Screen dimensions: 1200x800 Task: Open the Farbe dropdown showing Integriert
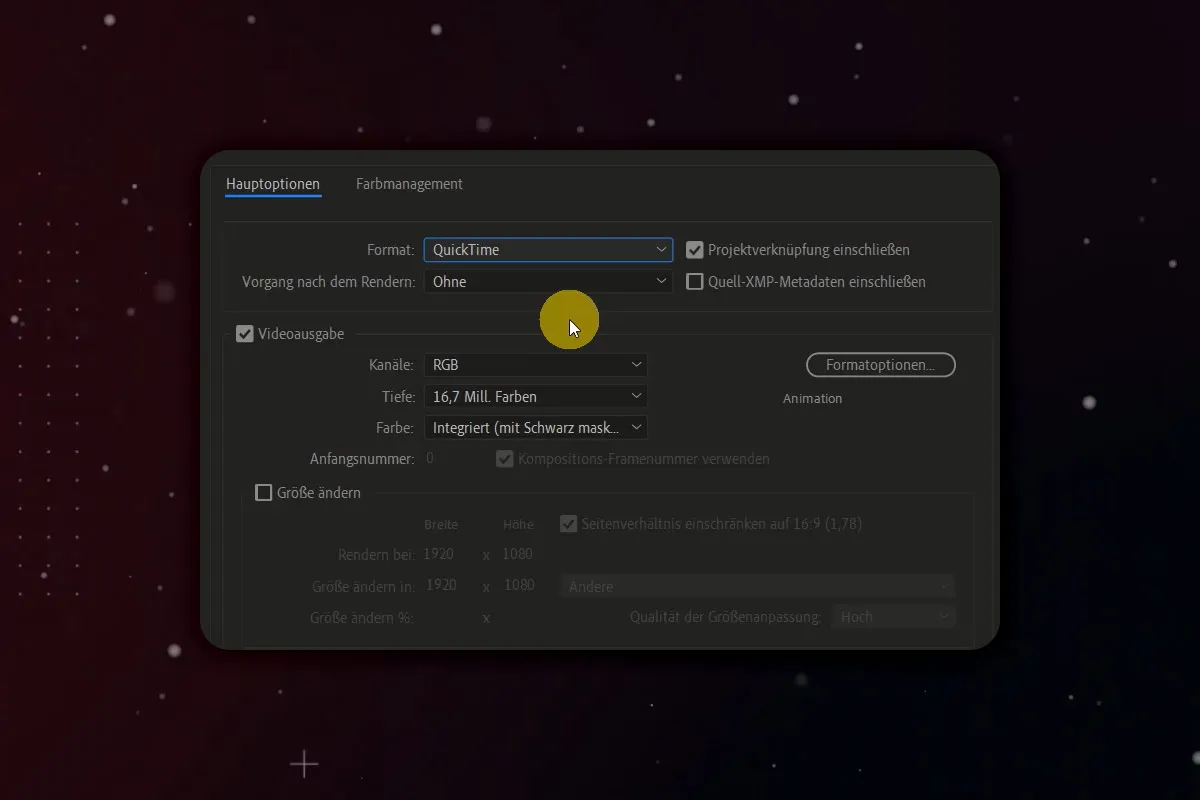click(535, 428)
